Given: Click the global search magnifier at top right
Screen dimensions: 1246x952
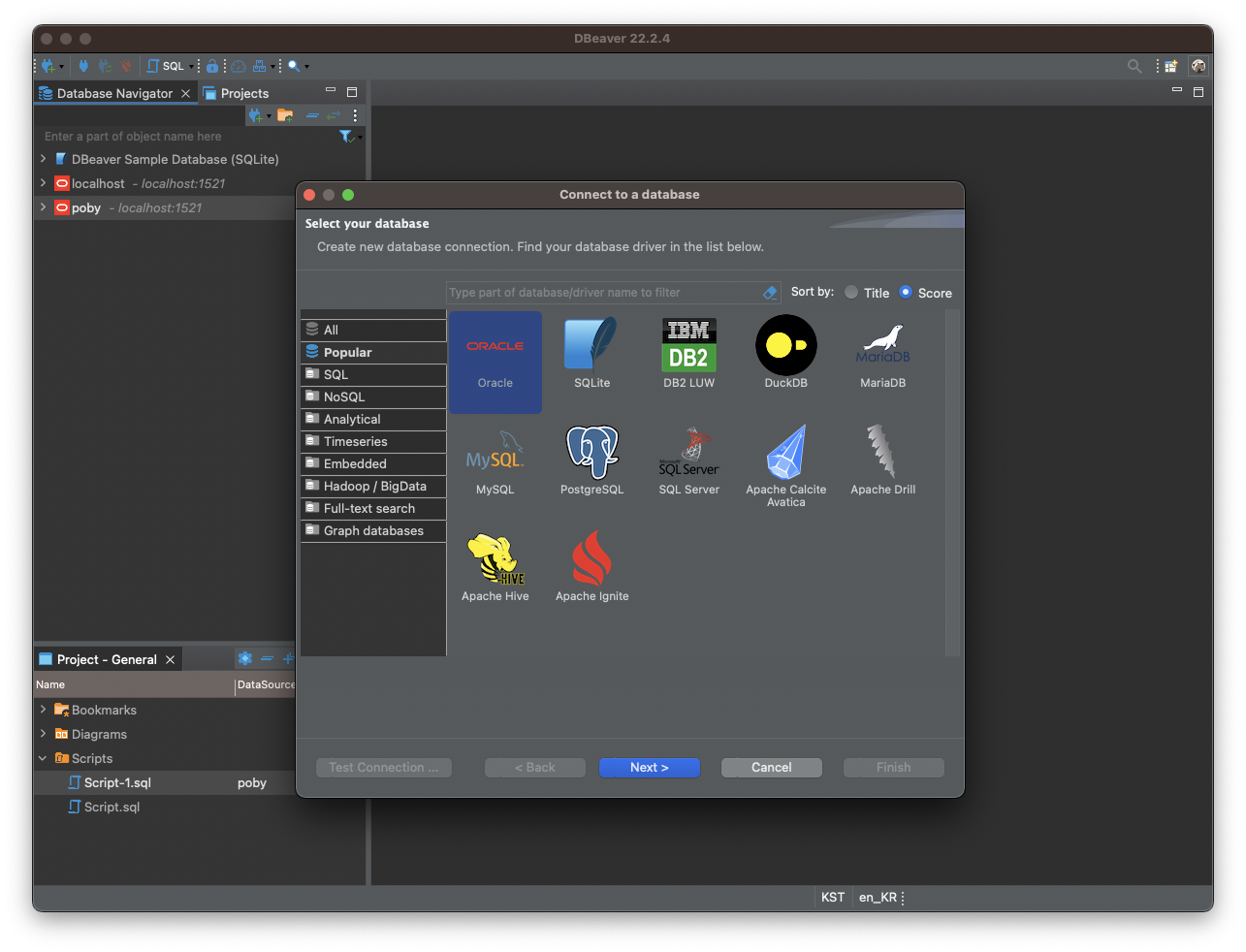Looking at the screenshot, I should [1134, 66].
